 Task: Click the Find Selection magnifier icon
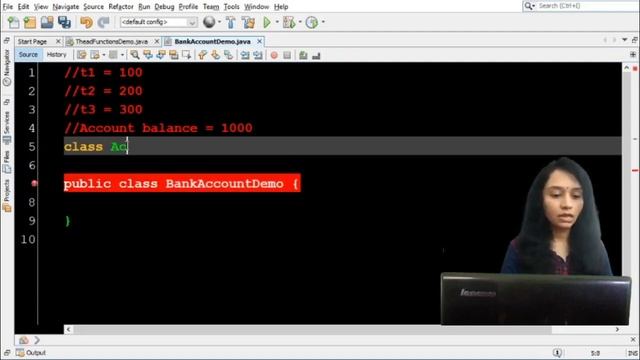[x=135, y=55]
